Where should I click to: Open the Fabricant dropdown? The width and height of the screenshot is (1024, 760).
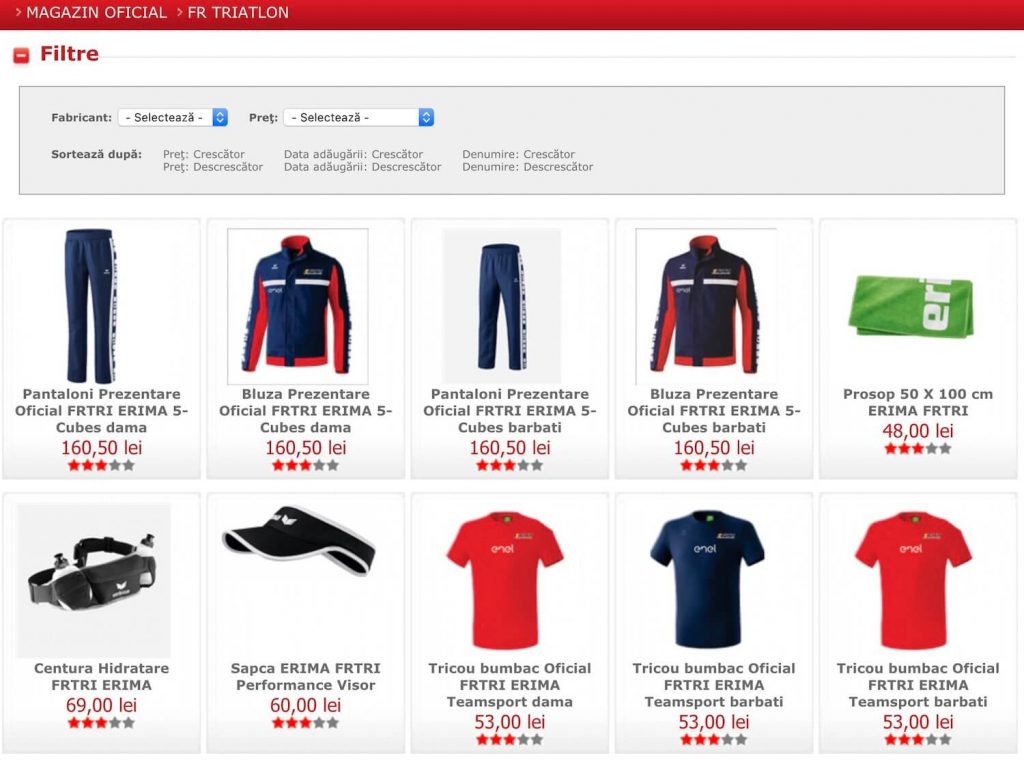click(172, 117)
